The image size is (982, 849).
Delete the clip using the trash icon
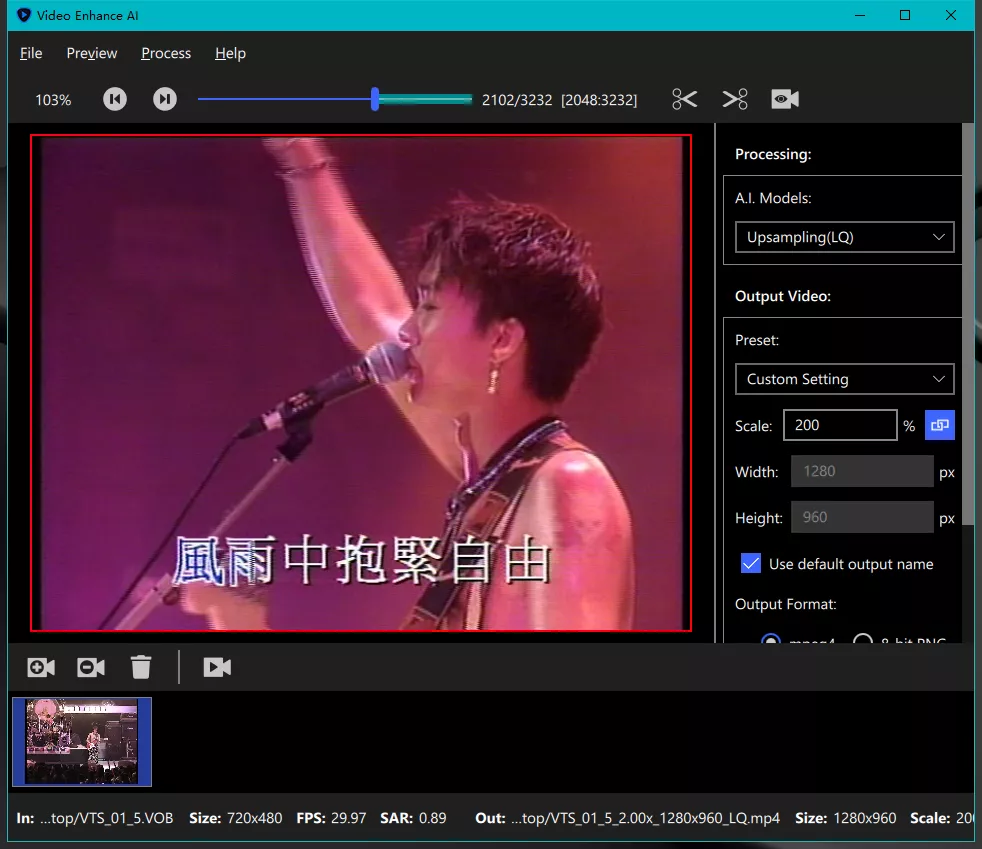[x=140, y=666]
